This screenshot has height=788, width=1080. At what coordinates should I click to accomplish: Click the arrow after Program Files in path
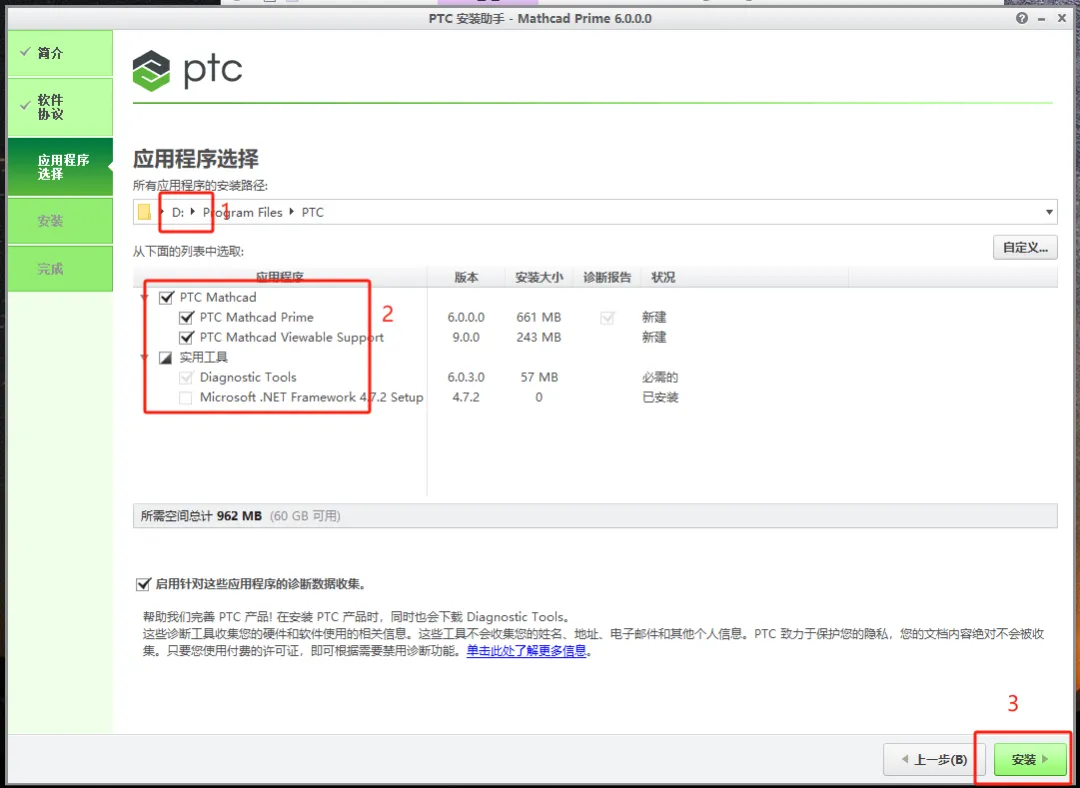point(292,212)
